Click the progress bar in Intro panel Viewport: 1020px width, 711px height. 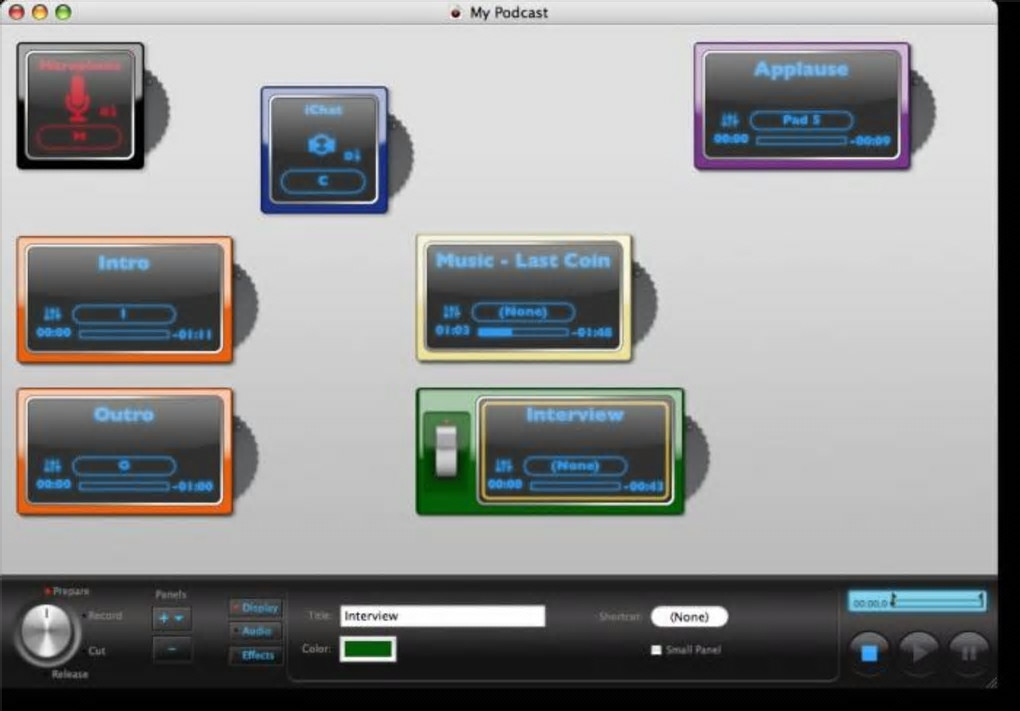124,334
